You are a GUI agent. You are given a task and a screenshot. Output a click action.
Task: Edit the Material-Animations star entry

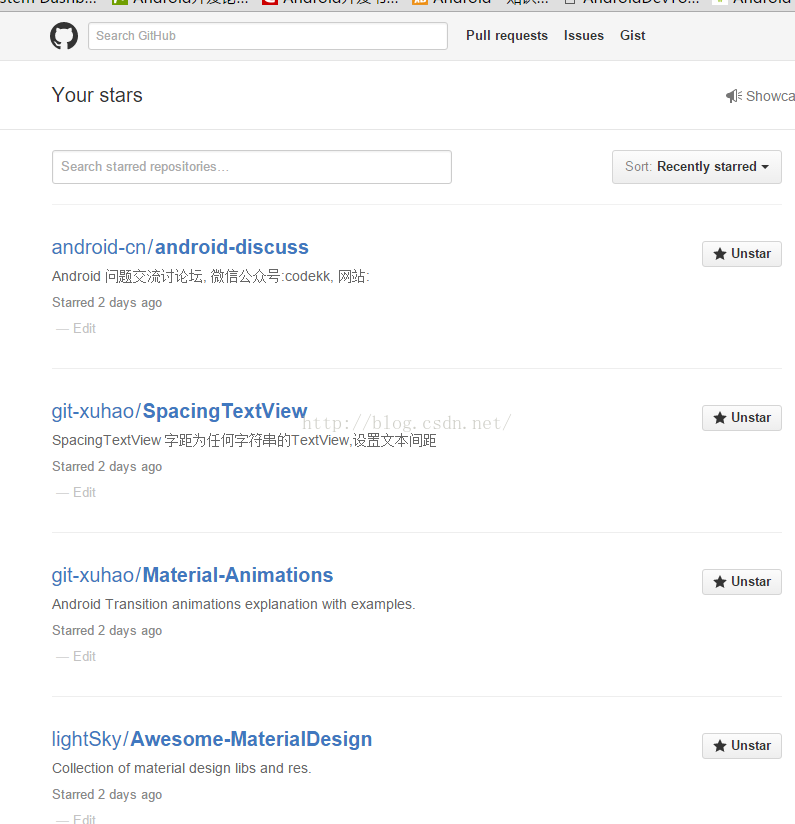click(84, 656)
